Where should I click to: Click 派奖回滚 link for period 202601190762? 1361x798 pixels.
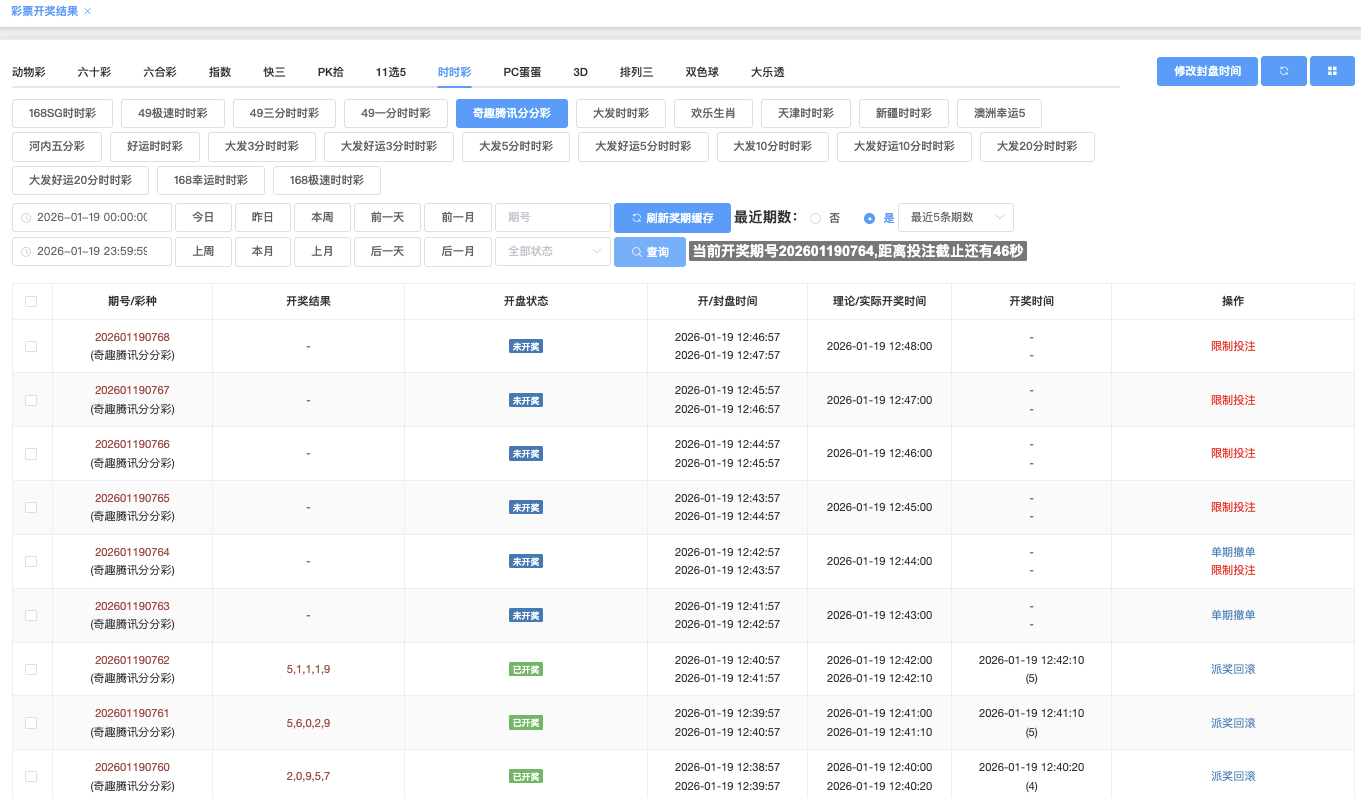coord(1232,669)
